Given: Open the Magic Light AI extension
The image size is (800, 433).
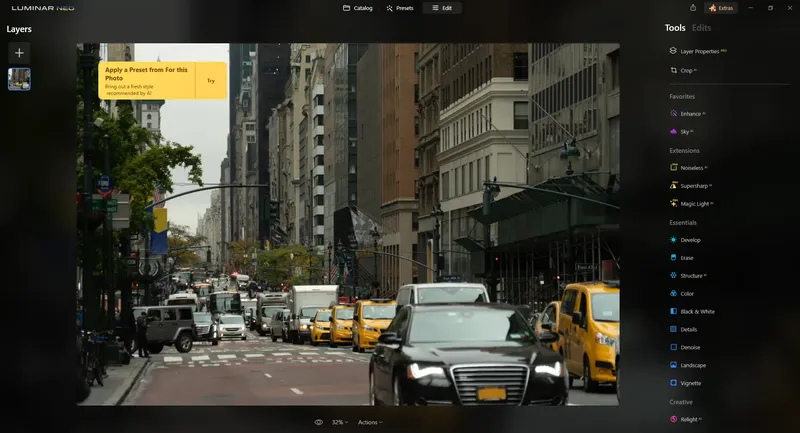Looking at the screenshot, I should tap(691, 203).
